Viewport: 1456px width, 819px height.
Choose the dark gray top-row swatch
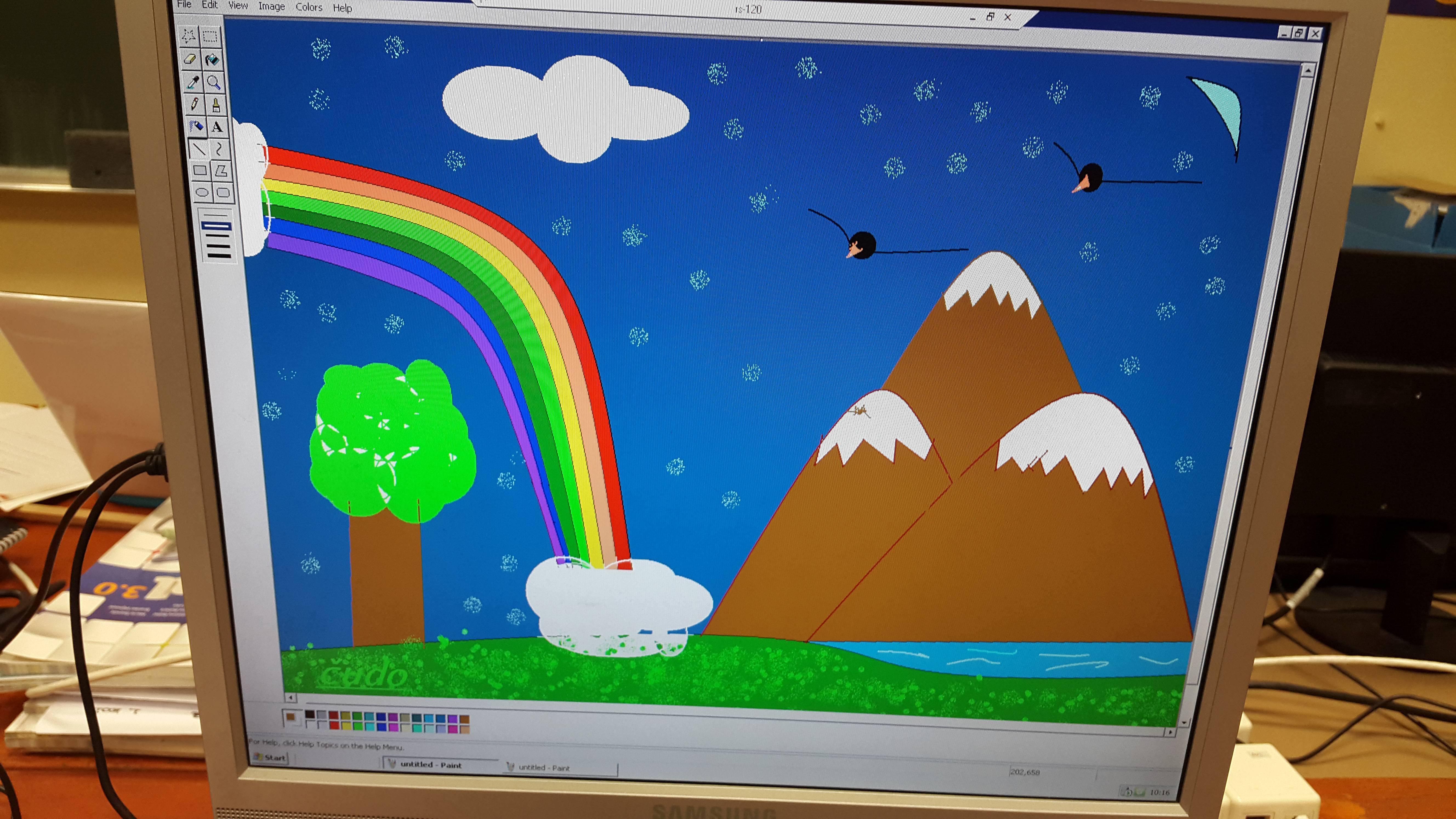coord(322,715)
